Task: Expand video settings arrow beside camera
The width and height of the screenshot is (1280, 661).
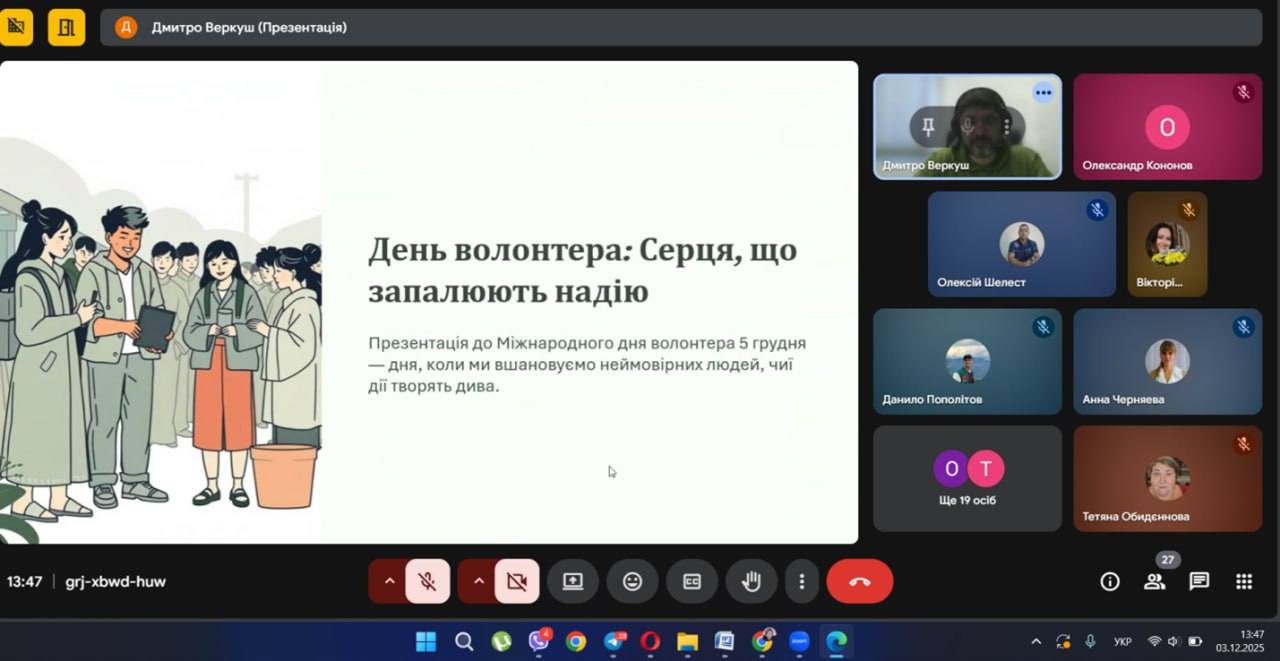Action: pos(478,581)
